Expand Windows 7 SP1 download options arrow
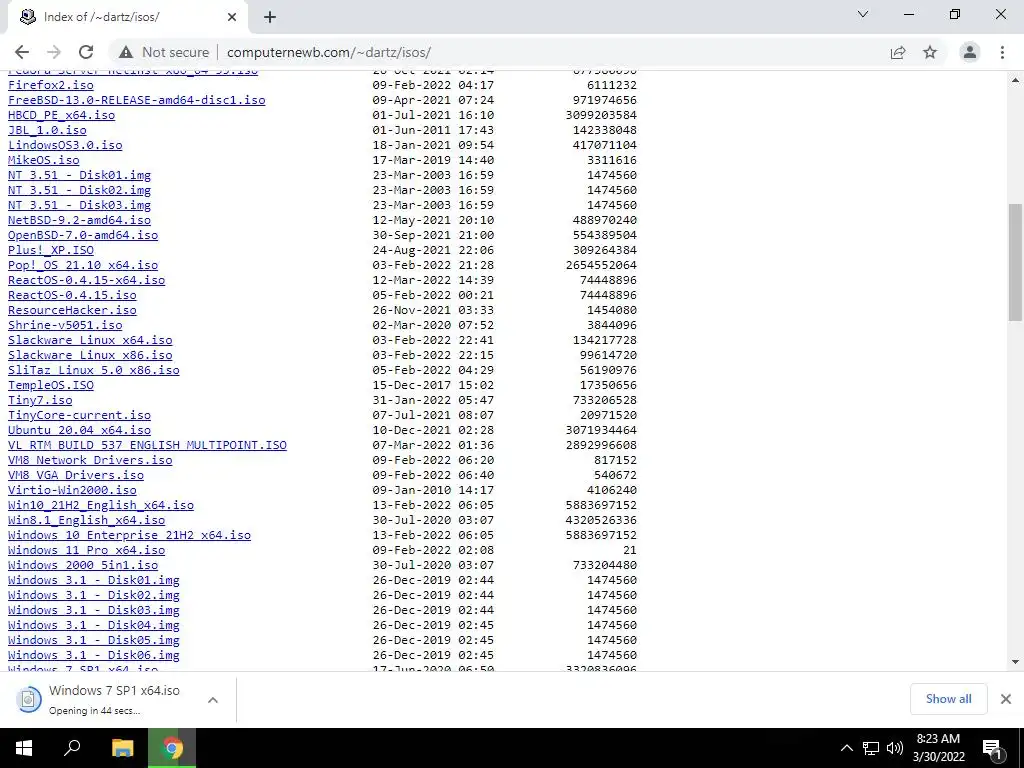Viewport: 1024px width, 768px height. tap(213, 700)
